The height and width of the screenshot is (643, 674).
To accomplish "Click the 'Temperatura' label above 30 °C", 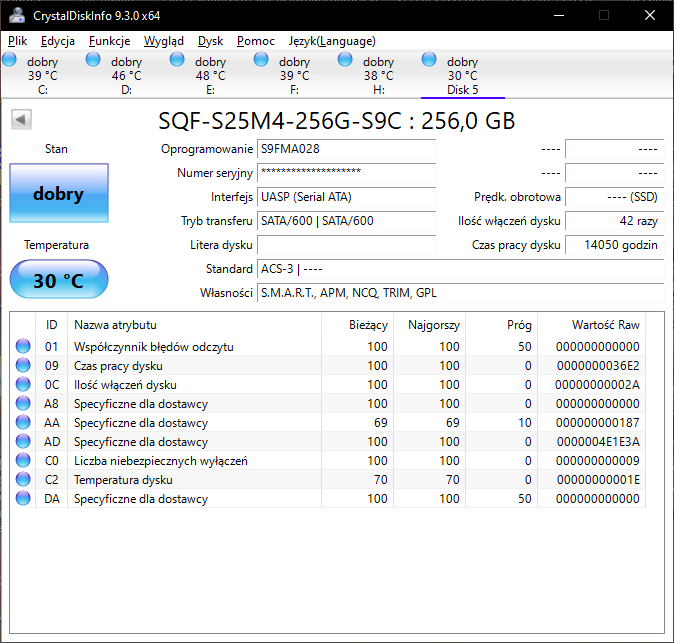I will (56, 245).
